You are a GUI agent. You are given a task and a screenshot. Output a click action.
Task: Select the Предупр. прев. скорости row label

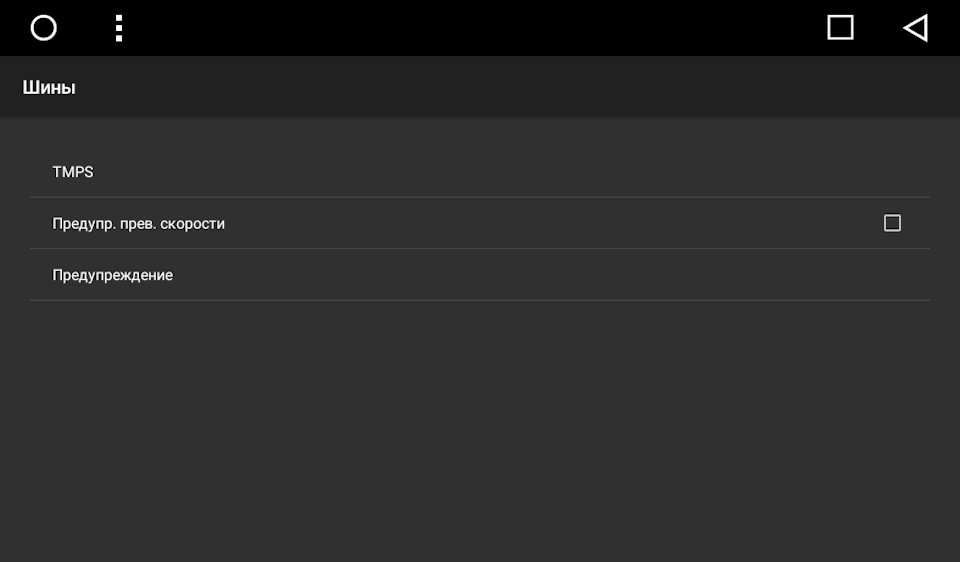pyautogui.click(x=138, y=223)
